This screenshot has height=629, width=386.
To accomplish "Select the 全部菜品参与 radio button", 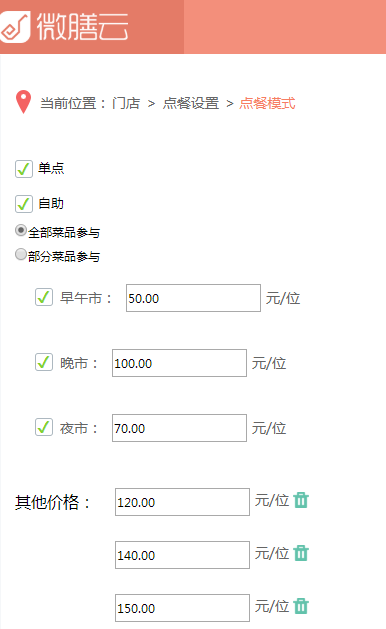I will pos(21,230).
